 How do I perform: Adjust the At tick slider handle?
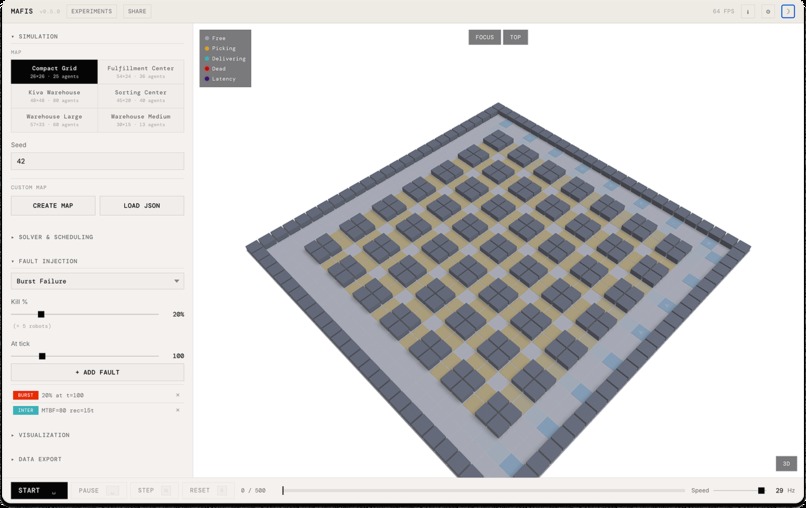coord(42,356)
